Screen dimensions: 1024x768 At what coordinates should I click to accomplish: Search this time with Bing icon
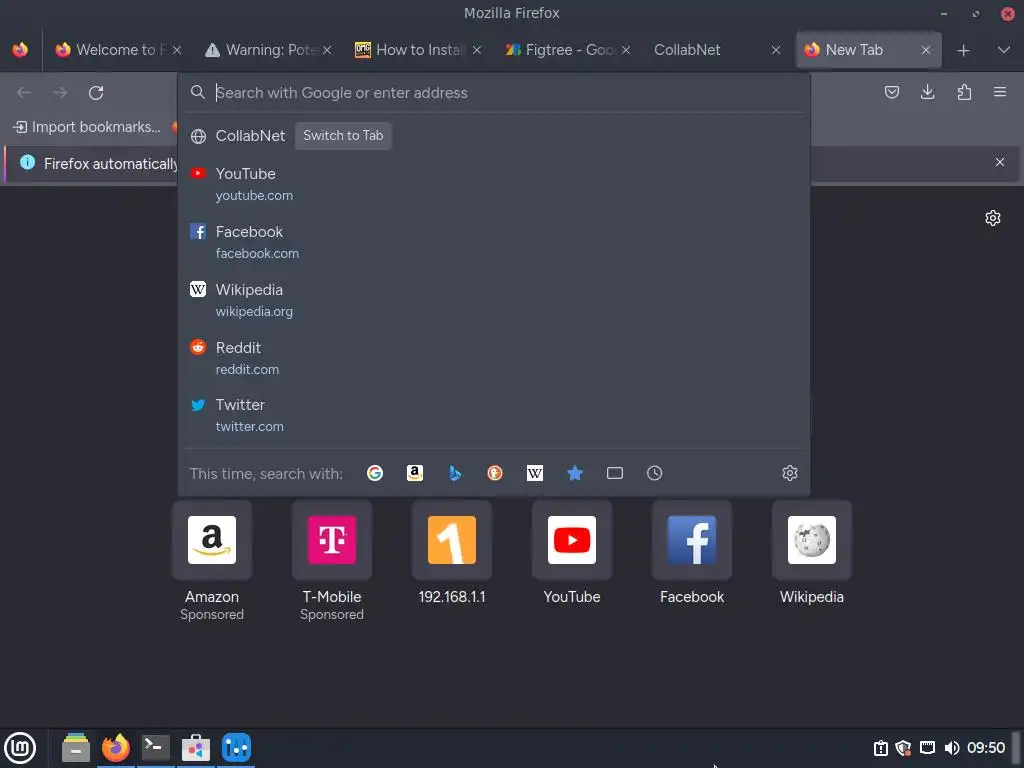[455, 473]
